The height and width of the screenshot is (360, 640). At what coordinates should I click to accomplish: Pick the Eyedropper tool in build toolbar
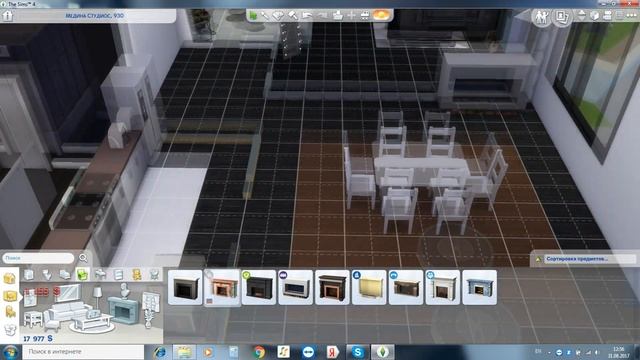pos(265,16)
